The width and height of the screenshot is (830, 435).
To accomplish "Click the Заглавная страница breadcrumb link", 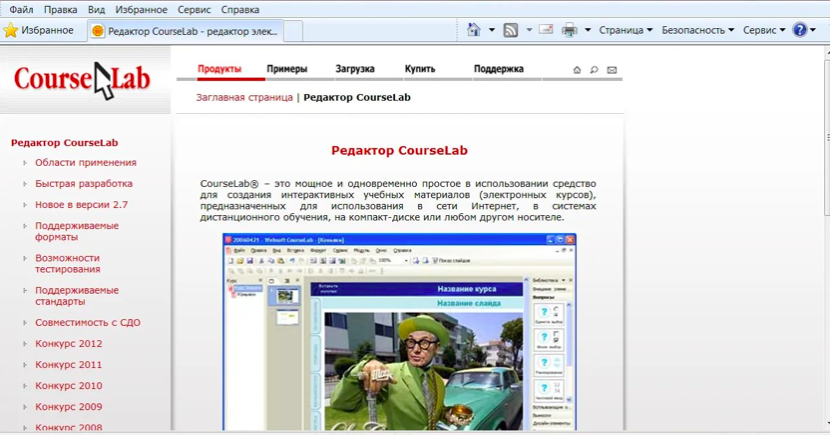I will tap(244, 97).
